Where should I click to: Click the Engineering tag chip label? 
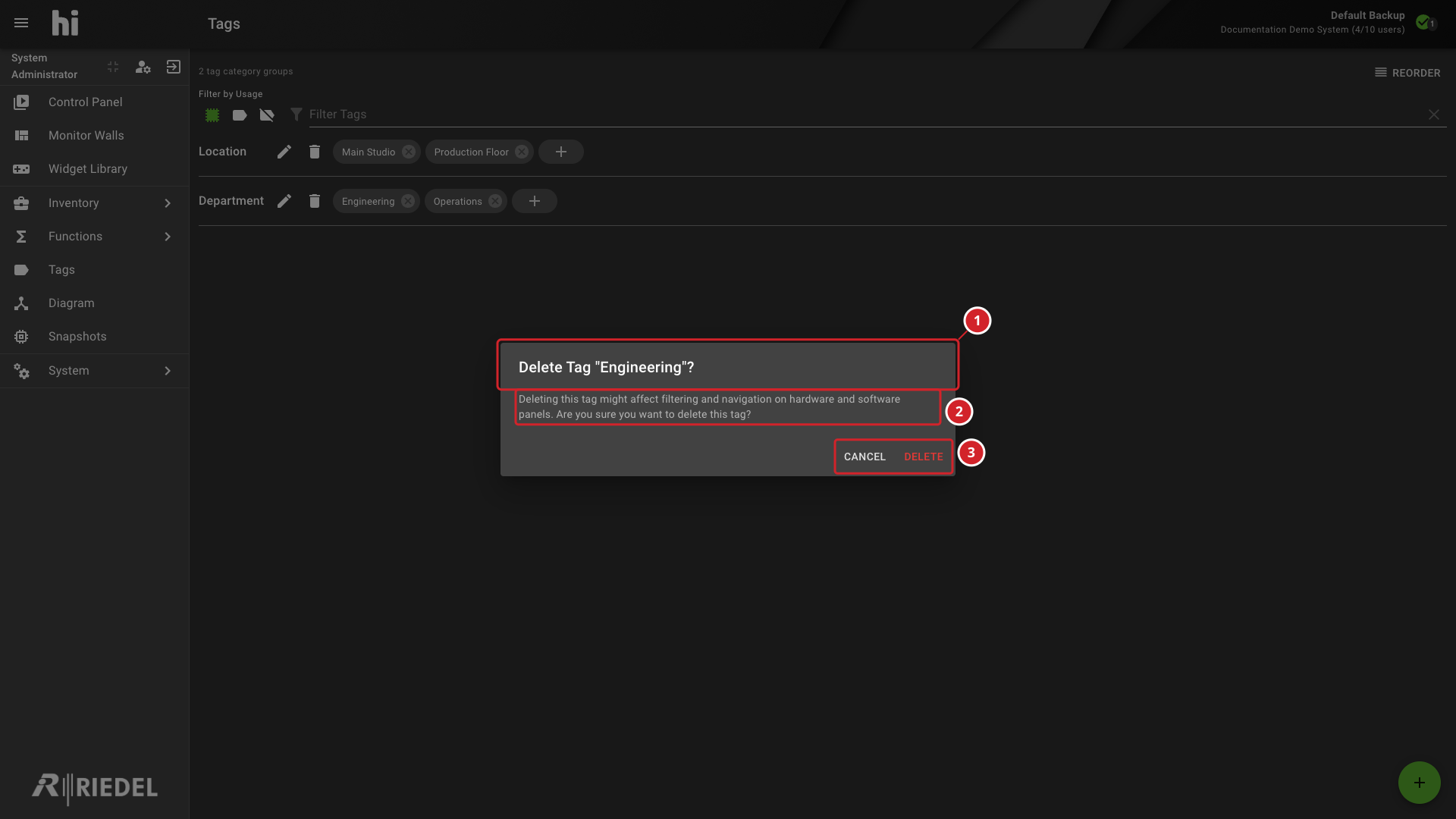(x=368, y=201)
